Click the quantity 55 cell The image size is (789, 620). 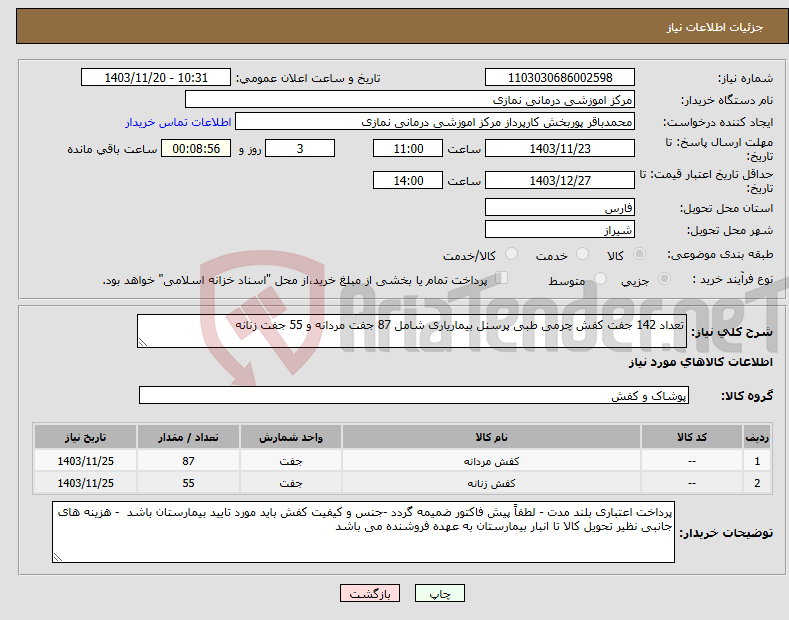(x=188, y=483)
